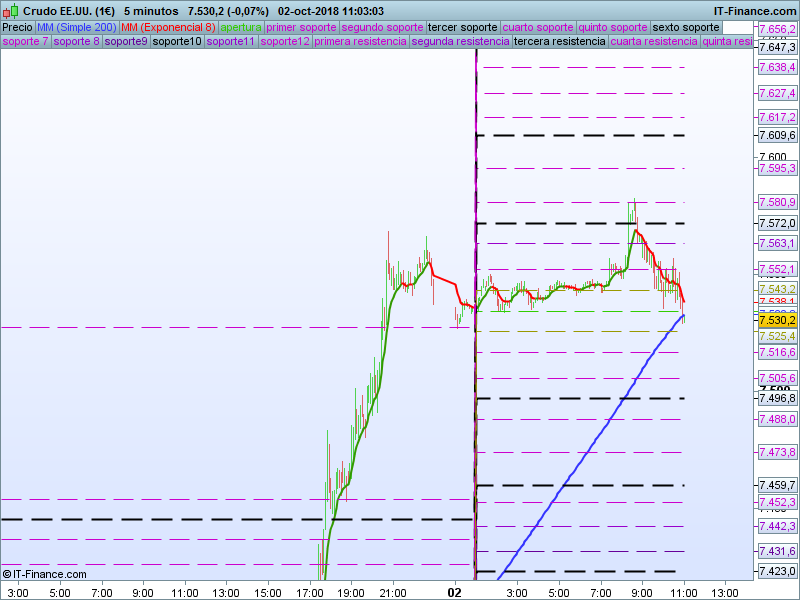Click the 7.595,3 price level label
Screen dimensions: 800x600
click(x=777, y=168)
